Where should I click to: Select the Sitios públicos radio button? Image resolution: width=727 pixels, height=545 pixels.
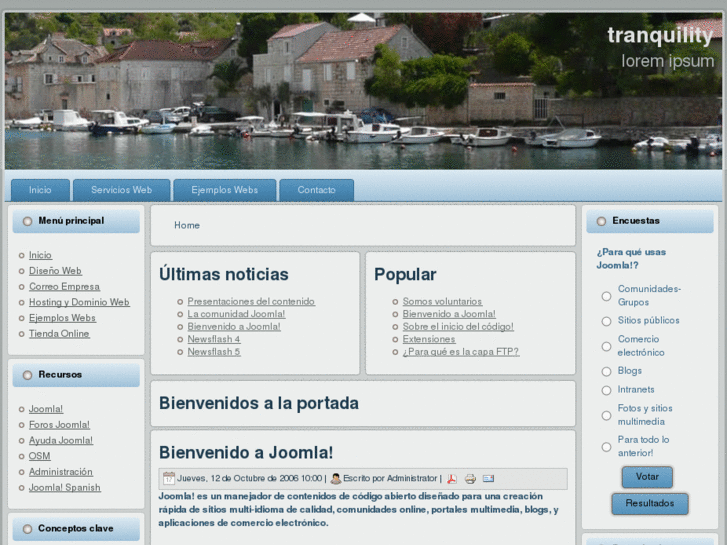point(606,321)
